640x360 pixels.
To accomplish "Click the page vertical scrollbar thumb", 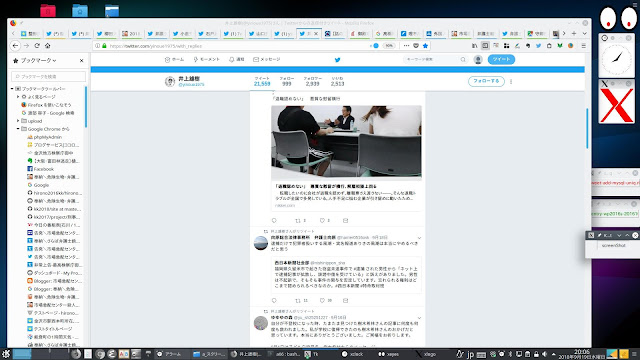I will tap(587, 128).
